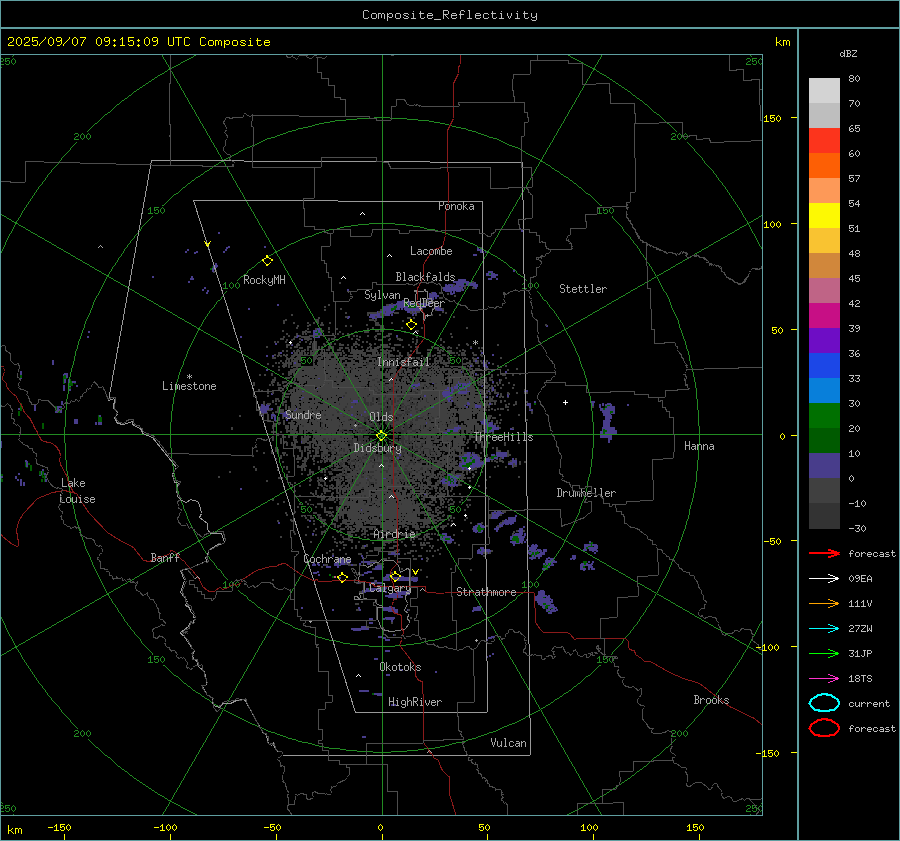This screenshot has width=900, height=841.
Task: Click yellow radar-center diamond above Didsbury
Action: pyautogui.click(x=382, y=435)
